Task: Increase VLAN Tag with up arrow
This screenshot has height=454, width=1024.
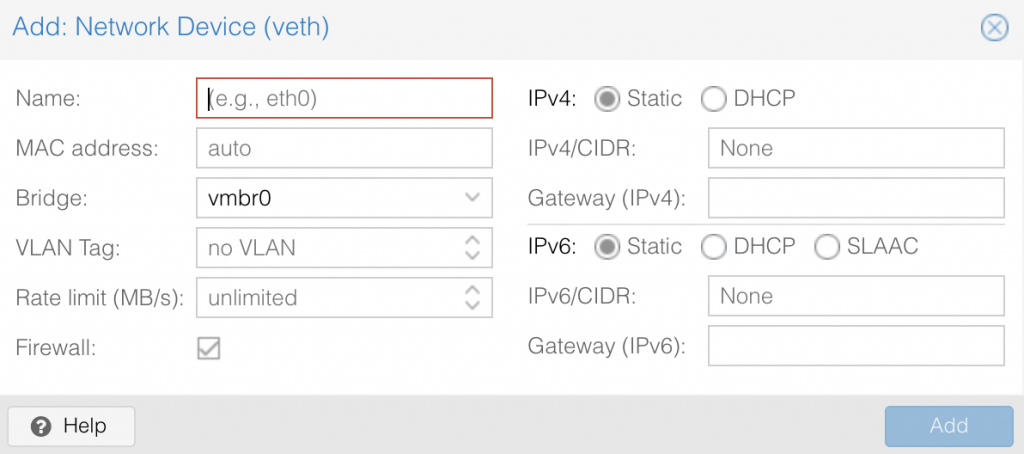Action: (x=472, y=240)
